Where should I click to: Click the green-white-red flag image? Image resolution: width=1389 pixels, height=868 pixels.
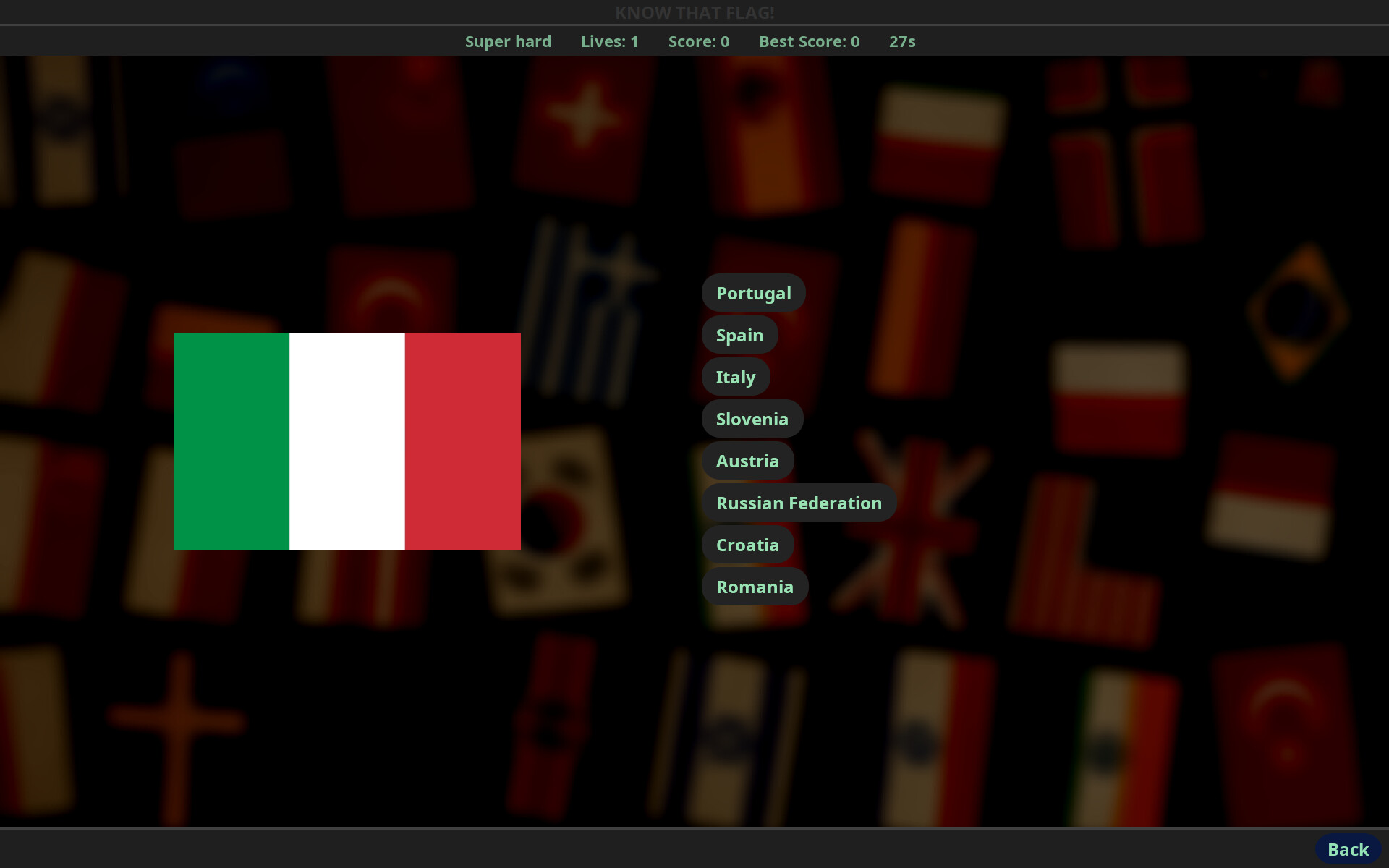coord(347,441)
